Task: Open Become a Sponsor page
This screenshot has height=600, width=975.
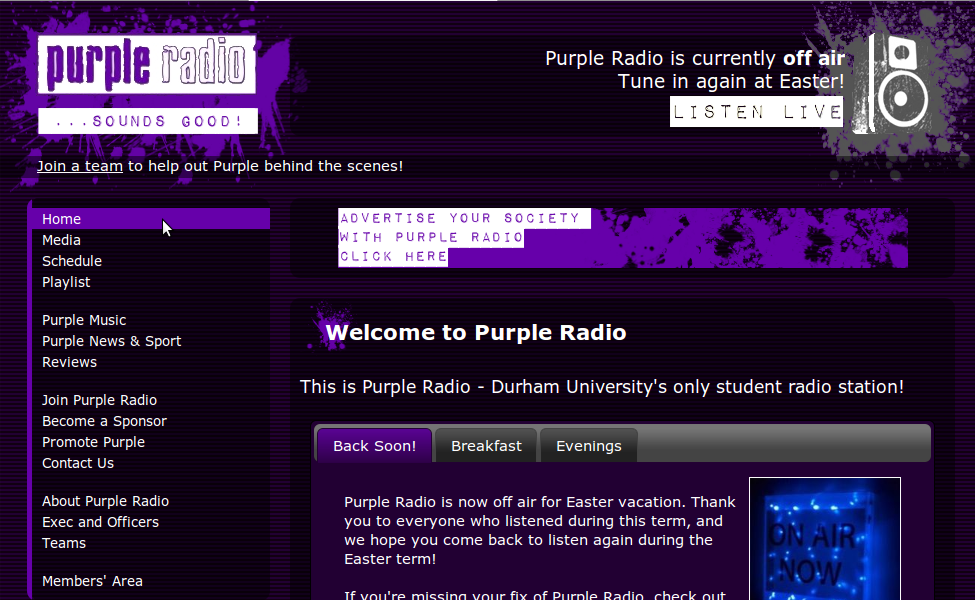Action: point(104,421)
